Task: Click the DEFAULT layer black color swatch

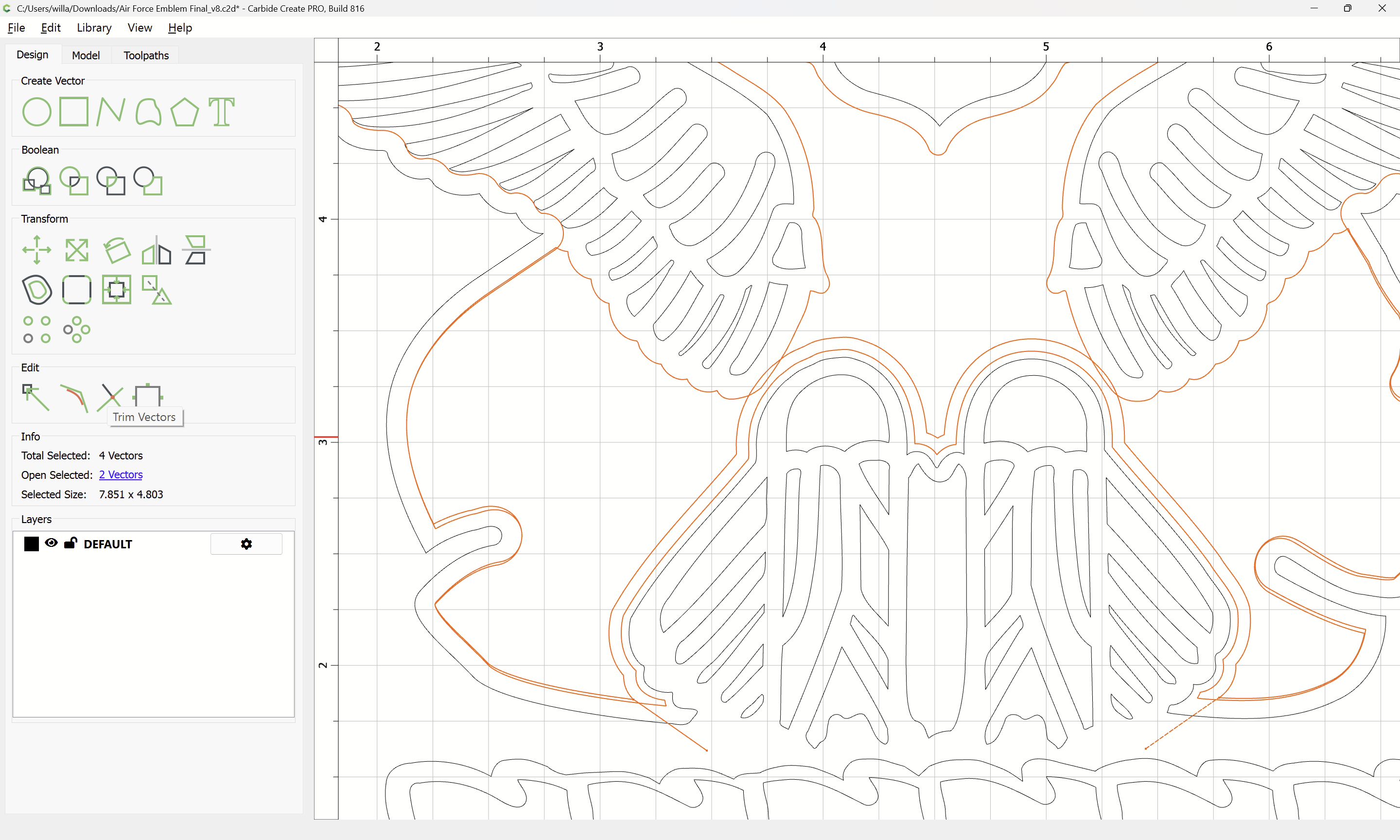Action: coord(32,544)
